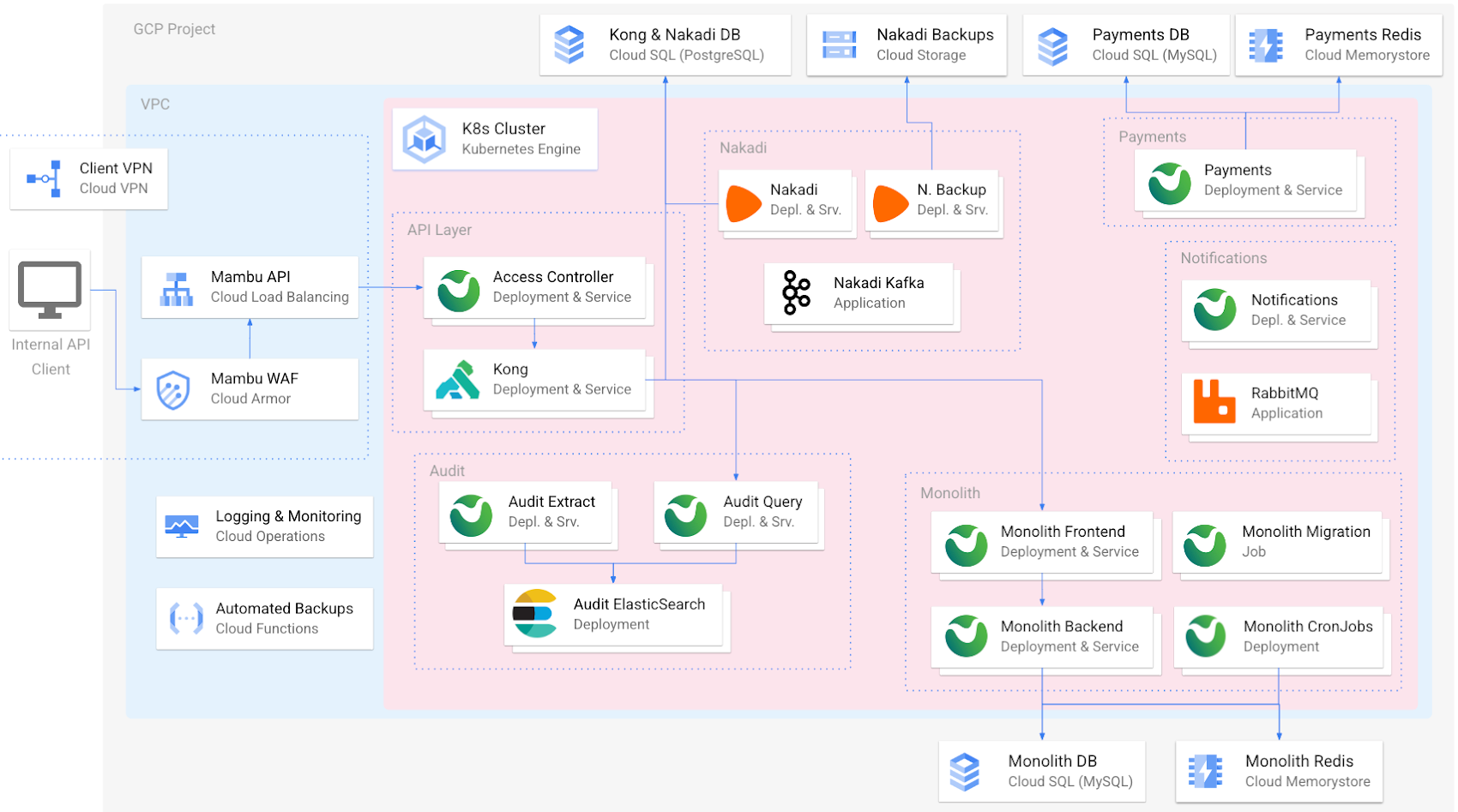Select the Kong mountain logo icon
1458x812 pixels.
coord(457,380)
